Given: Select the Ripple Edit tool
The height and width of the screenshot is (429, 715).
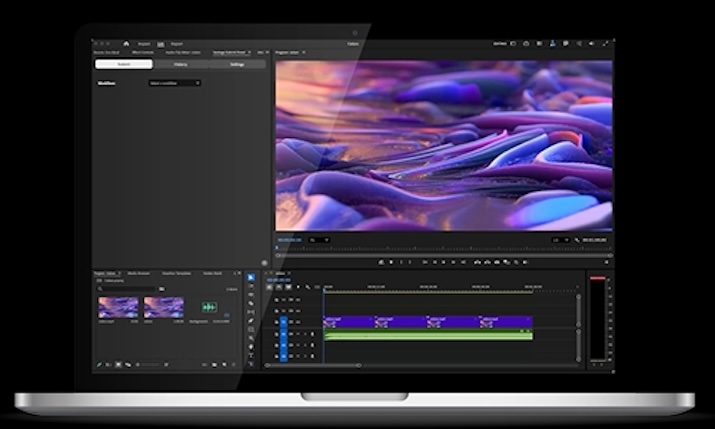Looking at the screenshot, I should coord(251,295).
